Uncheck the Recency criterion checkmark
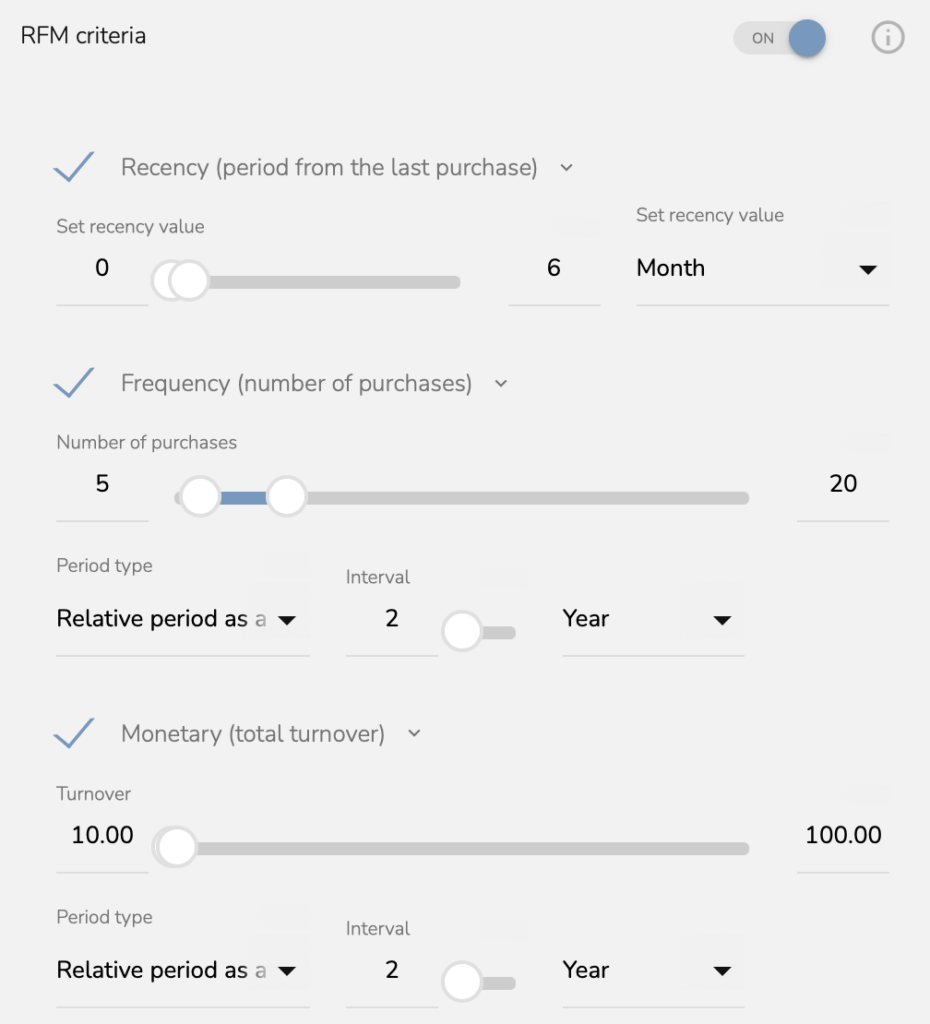Image resolution: width=930 pixels, height=1024 pixels. click(74, 167)
